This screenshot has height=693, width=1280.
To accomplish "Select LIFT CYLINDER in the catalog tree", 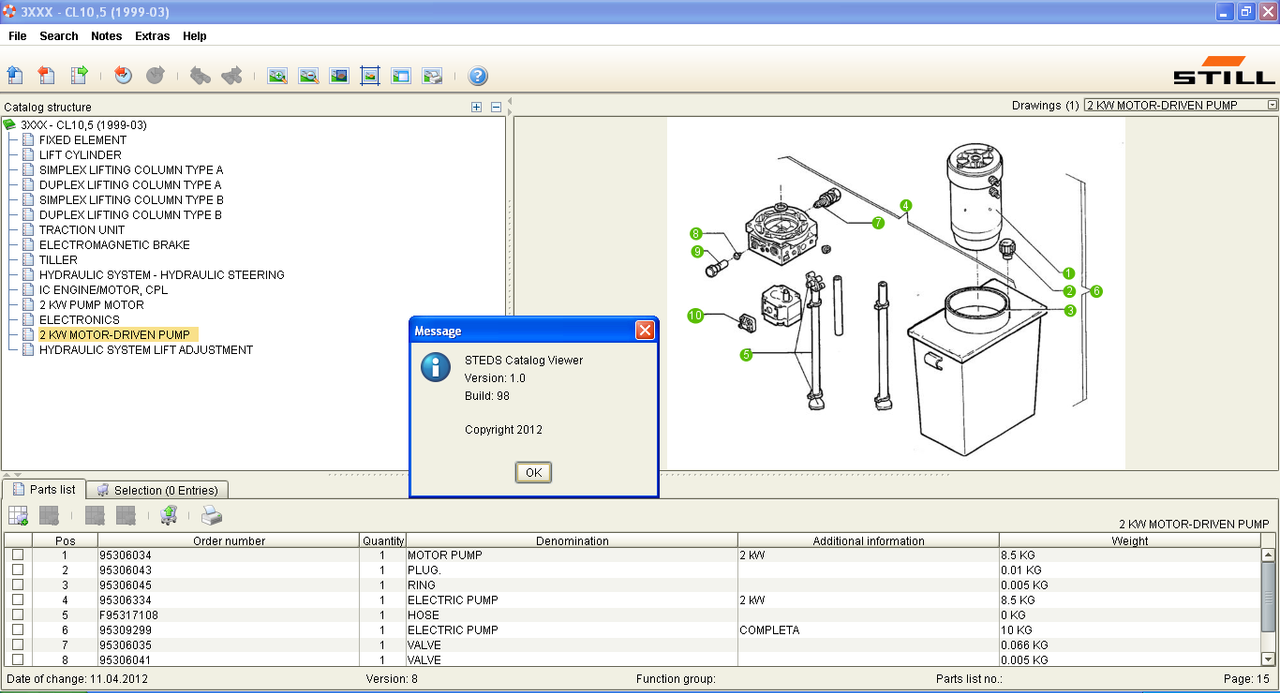I will [80, 155].
